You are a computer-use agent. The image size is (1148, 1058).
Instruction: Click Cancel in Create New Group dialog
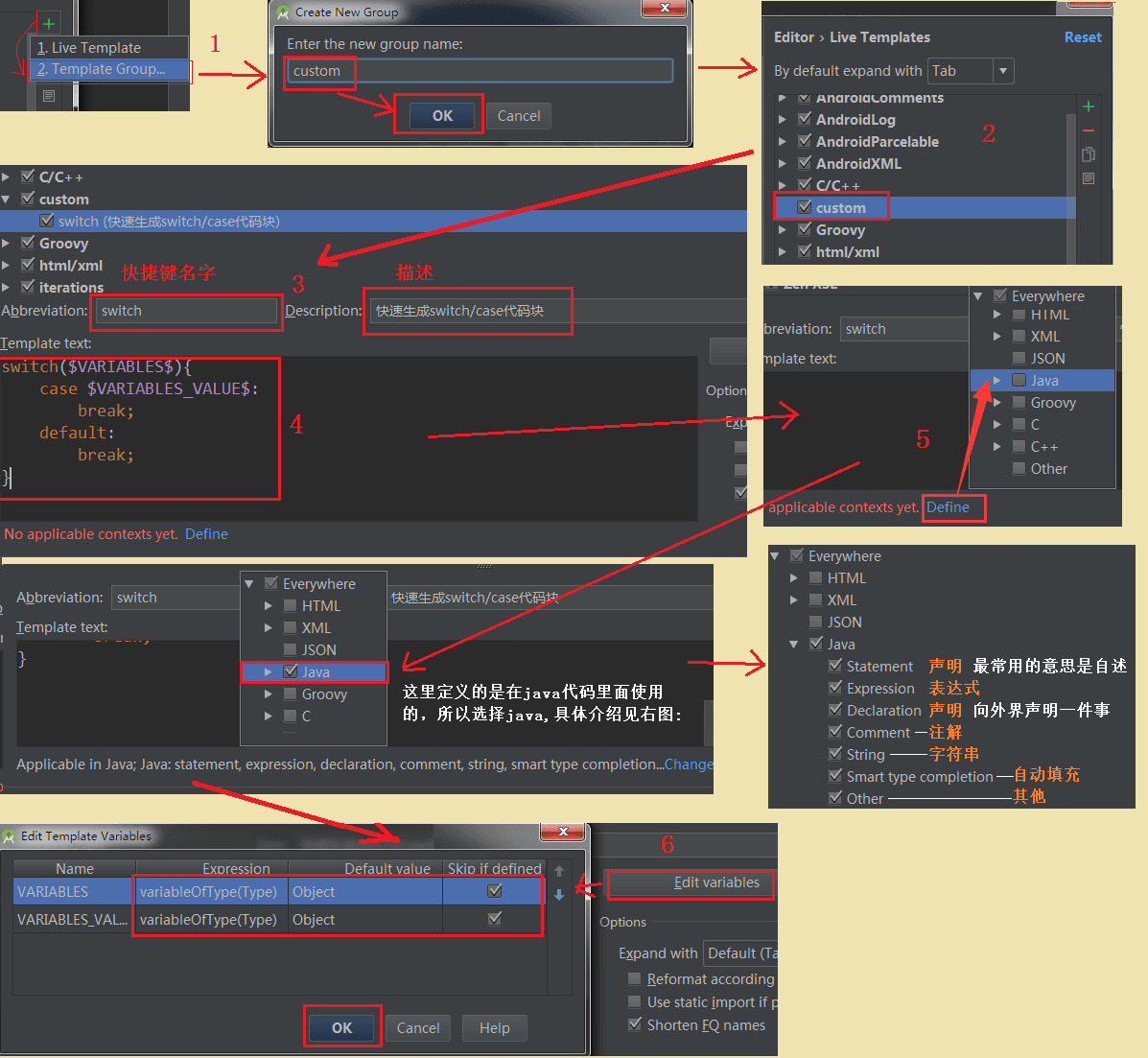point(518,116)
